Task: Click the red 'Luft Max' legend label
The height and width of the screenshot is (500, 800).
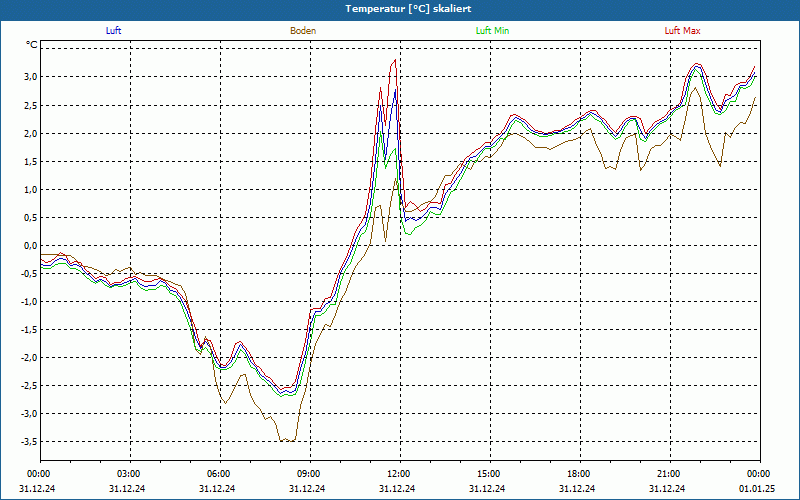Action: coord(682,31)
